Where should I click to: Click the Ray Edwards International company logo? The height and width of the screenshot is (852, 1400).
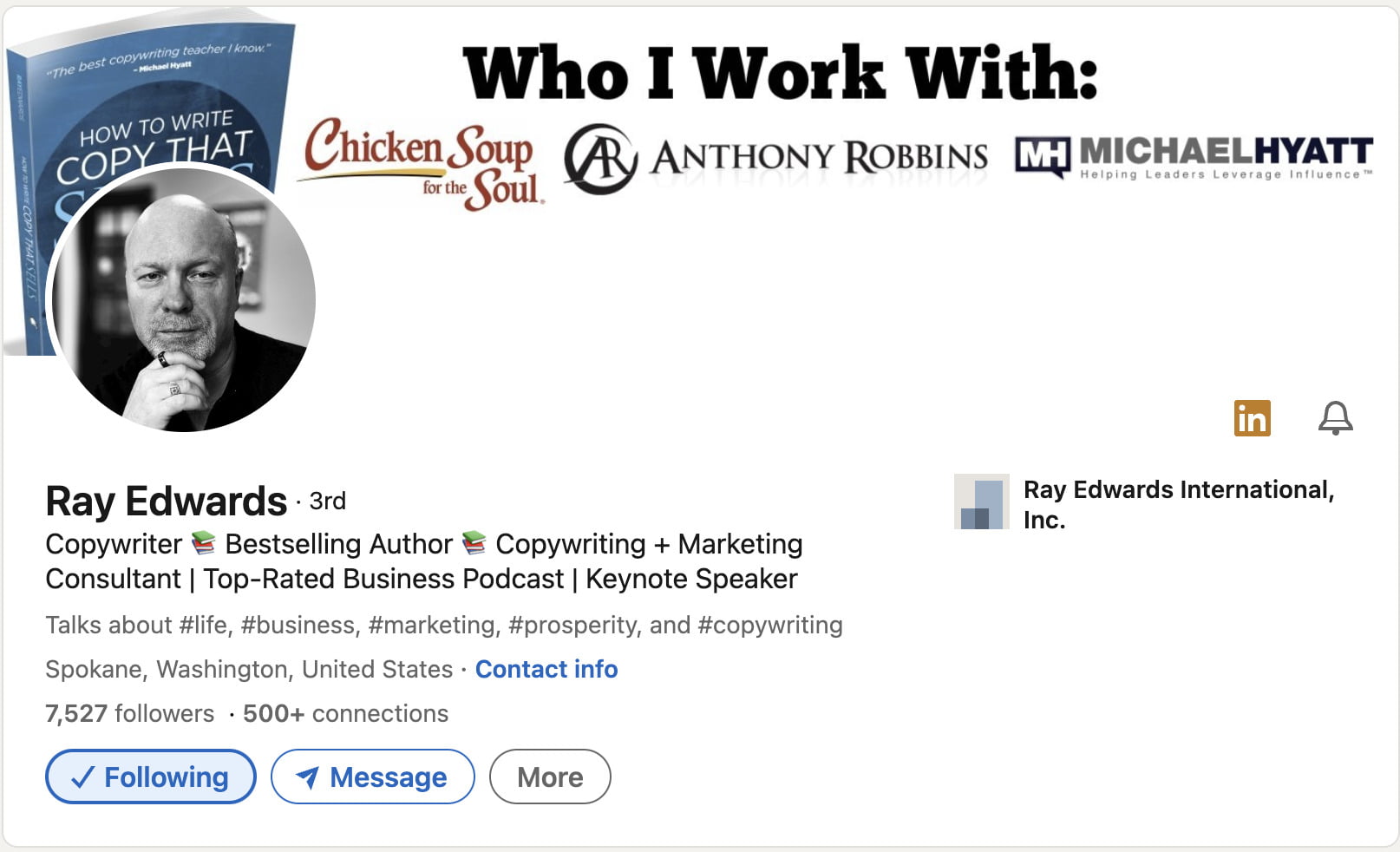coord(981,501)
